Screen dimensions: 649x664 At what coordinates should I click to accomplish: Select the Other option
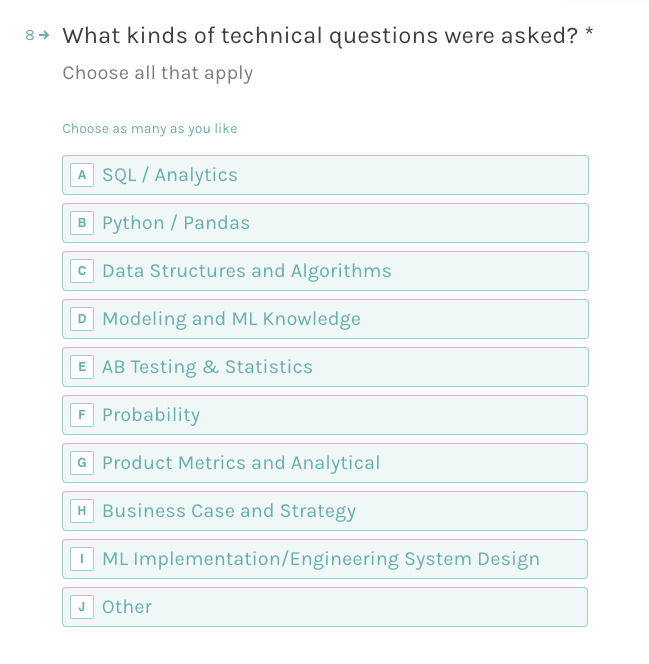[x=325, y=607]
